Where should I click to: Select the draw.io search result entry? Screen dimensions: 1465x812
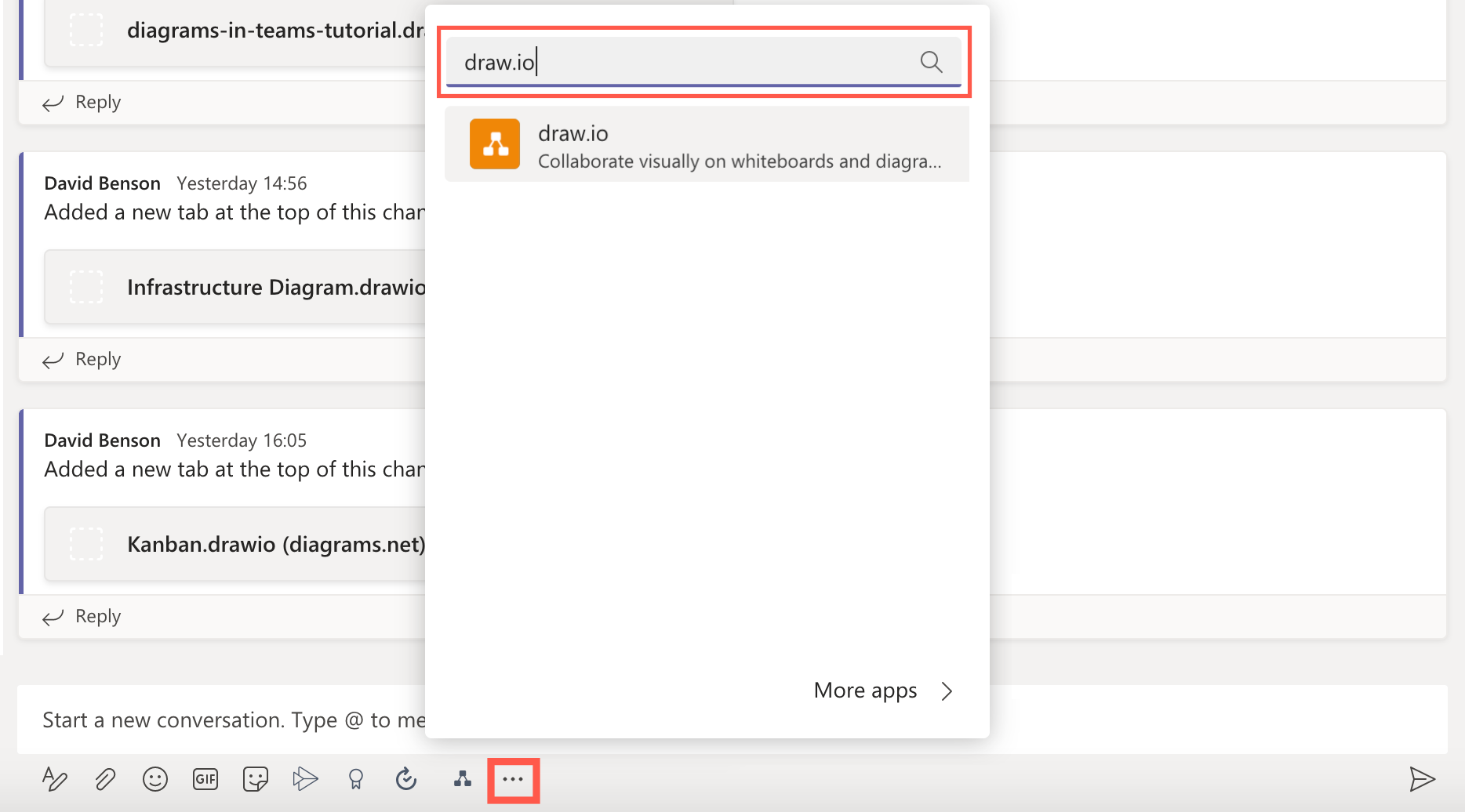(706, 143)
